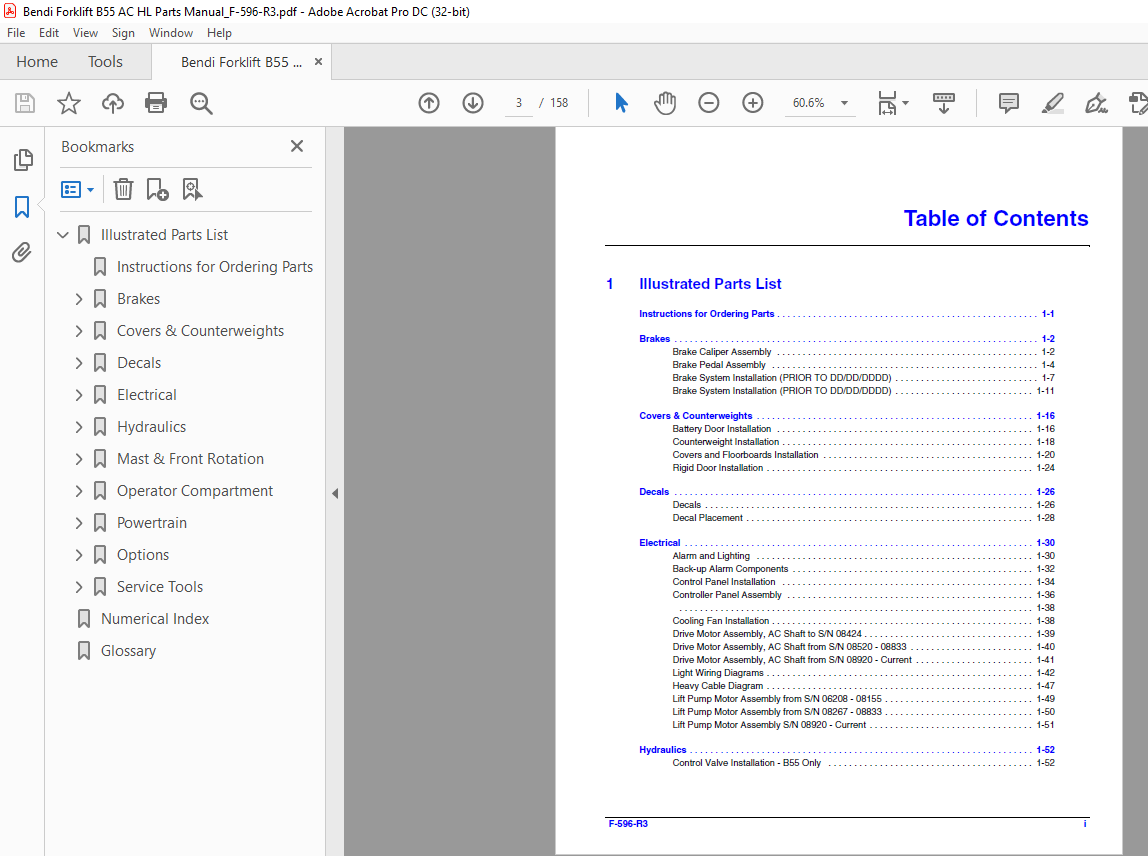1148x856 pixels.
Task: Click the Save file icon
Action: point(25,103)
